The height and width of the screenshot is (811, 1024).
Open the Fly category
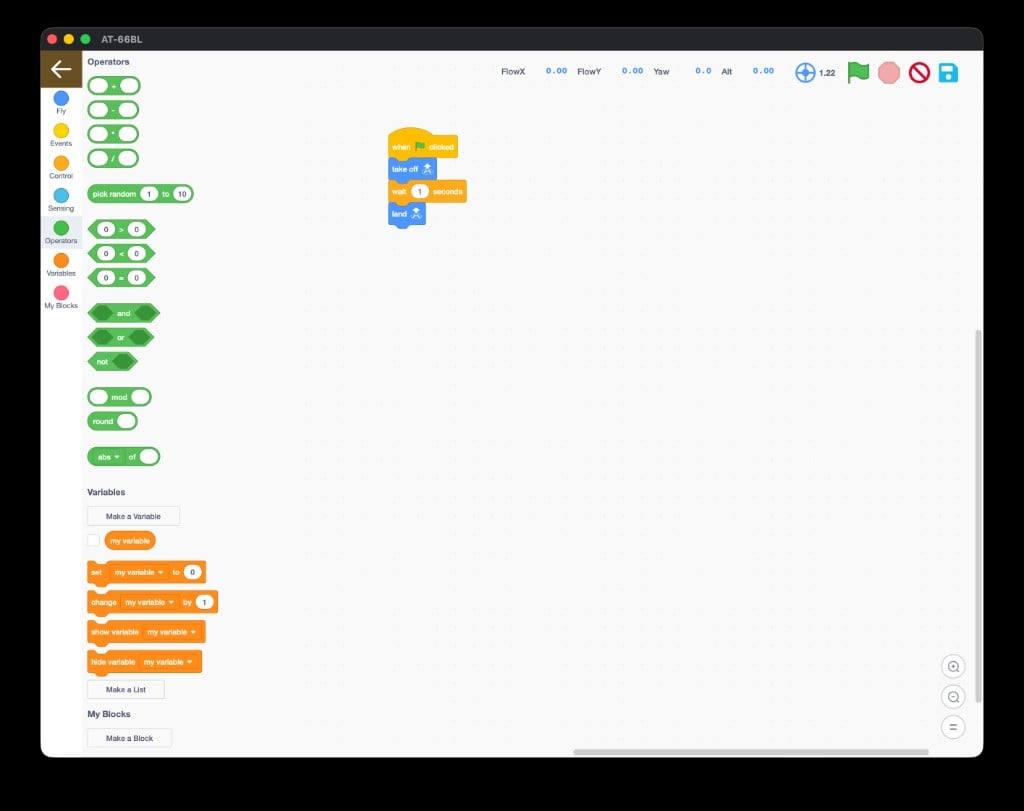(x=61, y=103)
